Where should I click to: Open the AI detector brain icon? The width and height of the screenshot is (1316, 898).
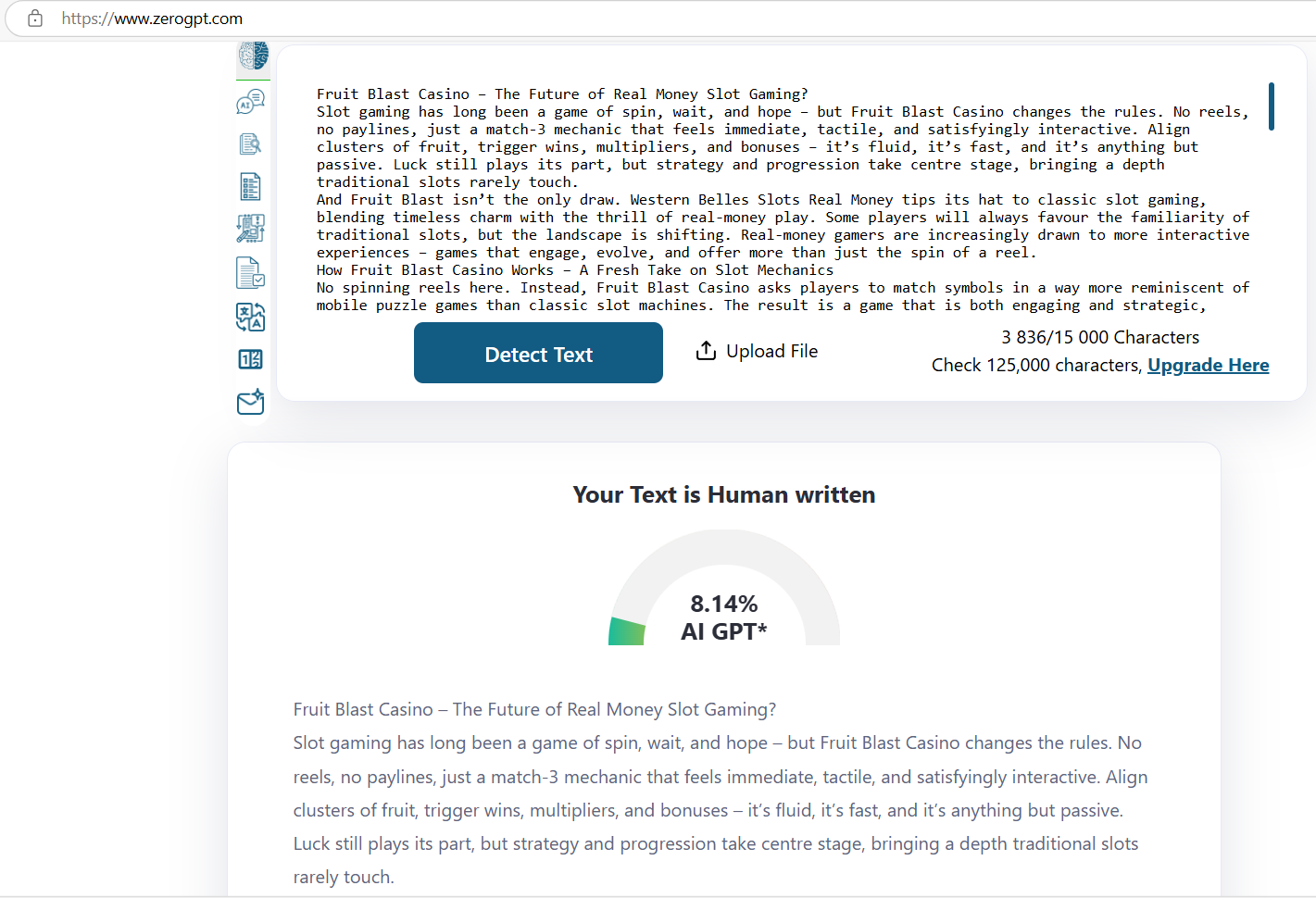252,56
